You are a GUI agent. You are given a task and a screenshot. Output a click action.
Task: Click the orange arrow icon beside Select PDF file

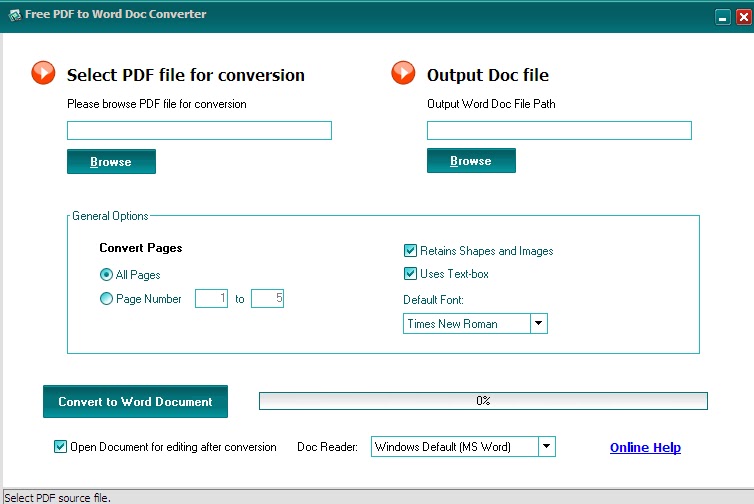43,73
